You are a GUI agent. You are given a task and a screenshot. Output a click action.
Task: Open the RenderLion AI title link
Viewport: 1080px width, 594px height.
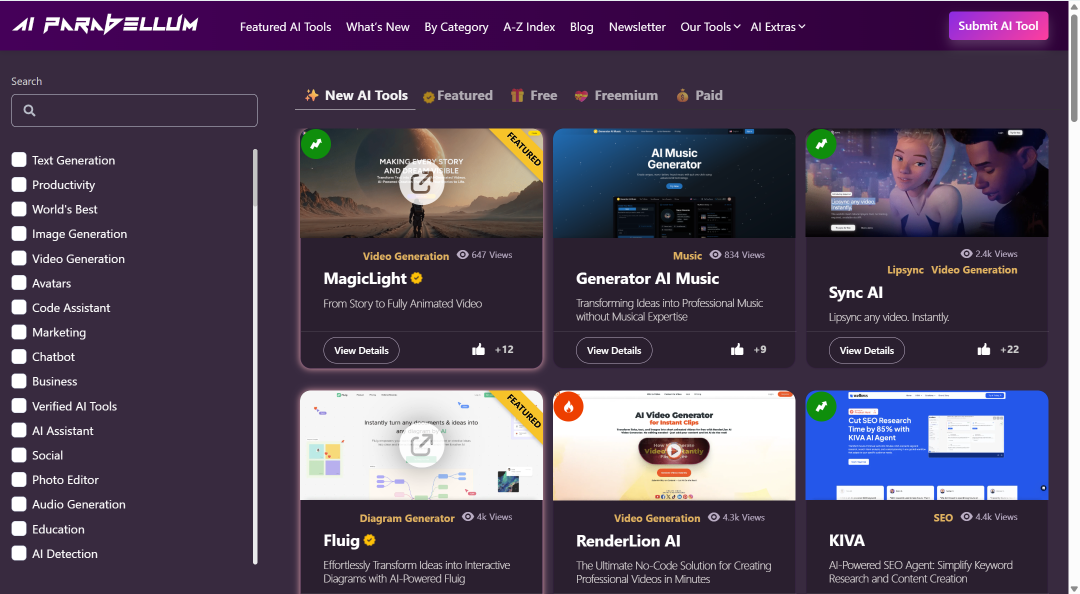(x=628, y=541)
